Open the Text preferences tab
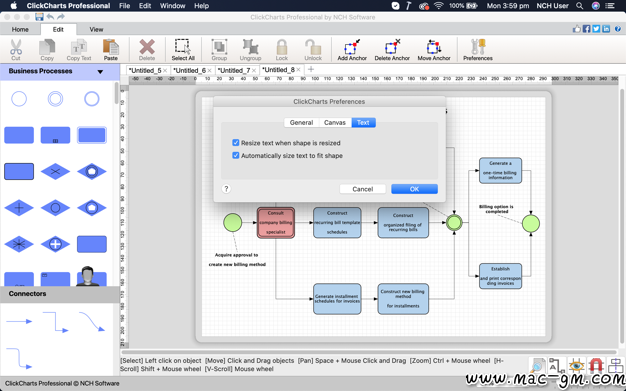This screenshot has height=391, width=626. click(363, 123)
